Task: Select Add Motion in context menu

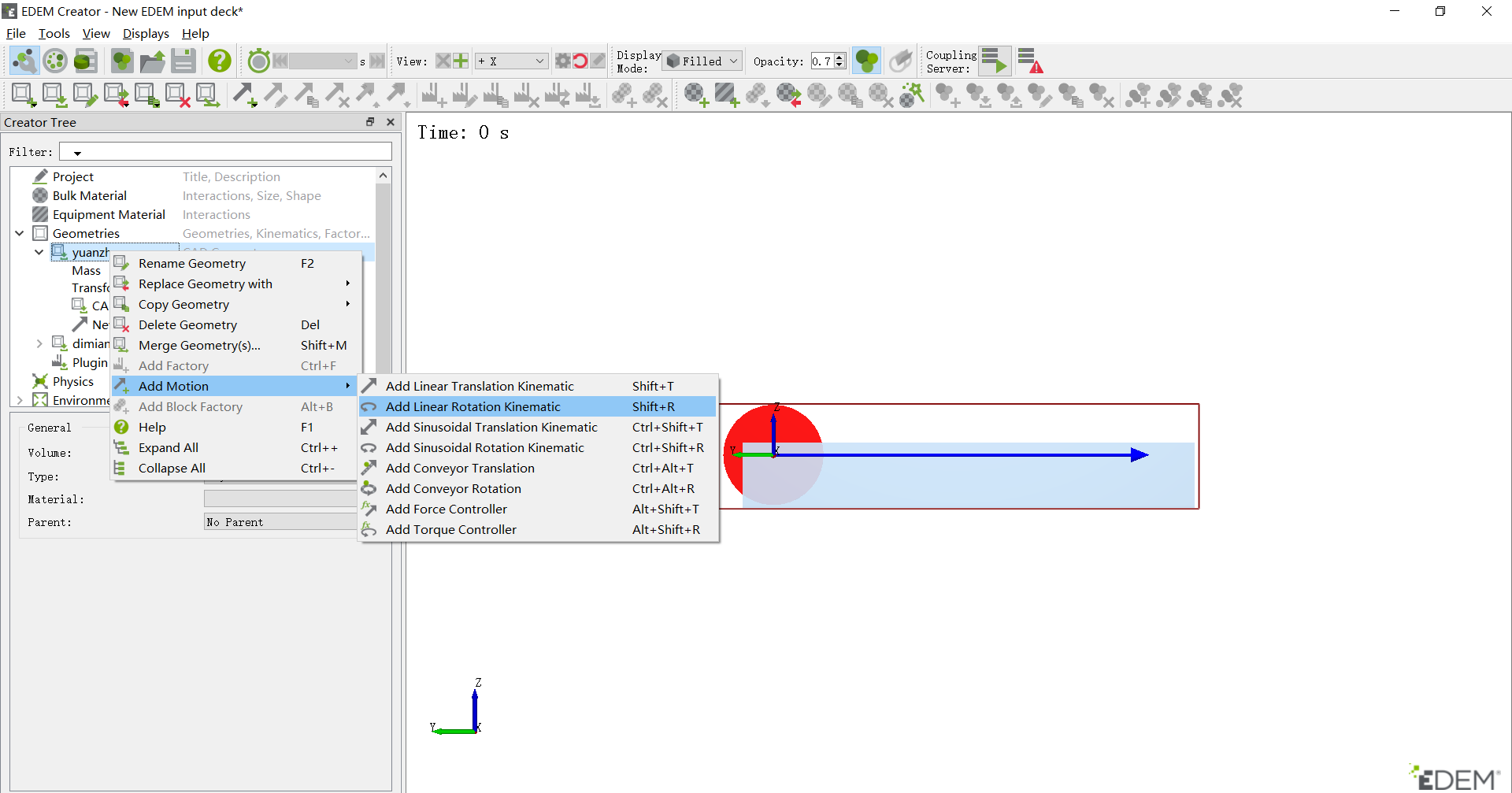Action: [236, 386]
